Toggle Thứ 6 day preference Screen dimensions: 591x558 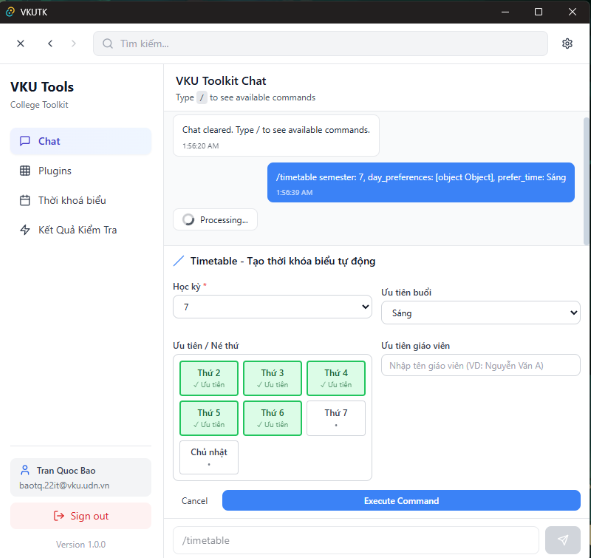(x=273, y=418)
